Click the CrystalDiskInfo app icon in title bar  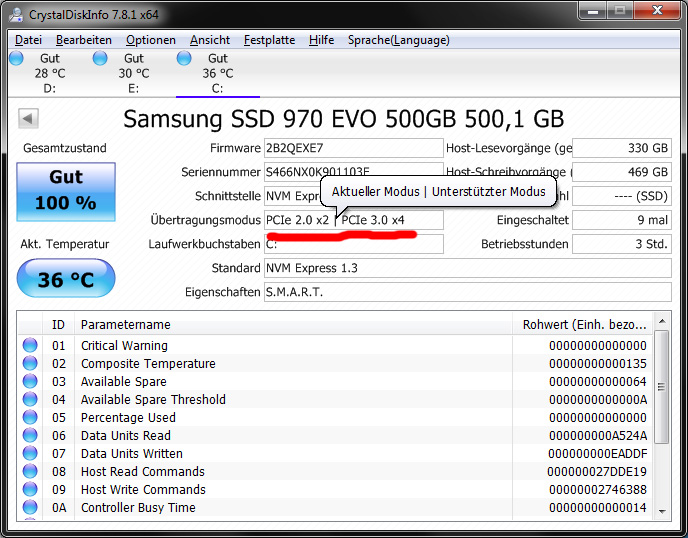[x=16, y=14]
